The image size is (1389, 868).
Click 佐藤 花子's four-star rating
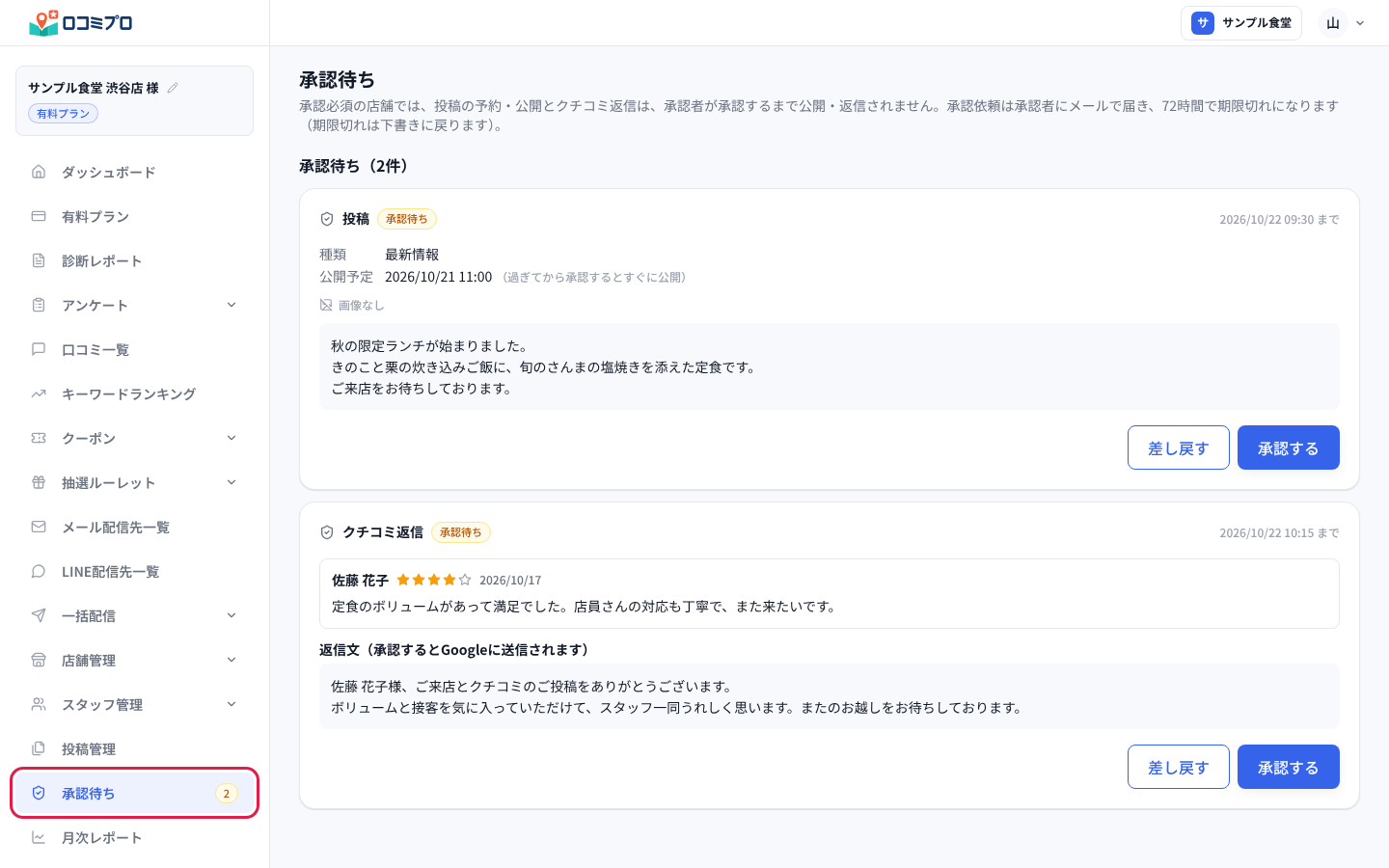pyautogui.click(x=434, y=580)
